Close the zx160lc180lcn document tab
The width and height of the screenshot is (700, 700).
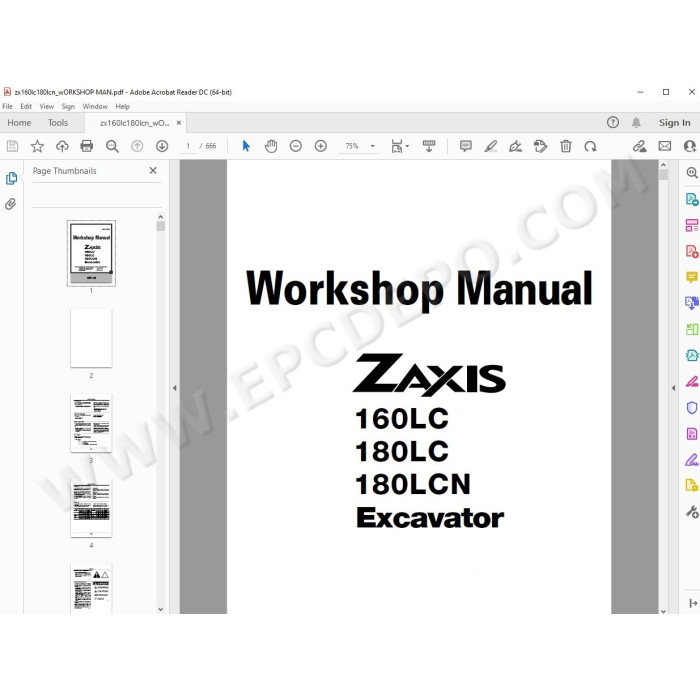pos(179,123)
